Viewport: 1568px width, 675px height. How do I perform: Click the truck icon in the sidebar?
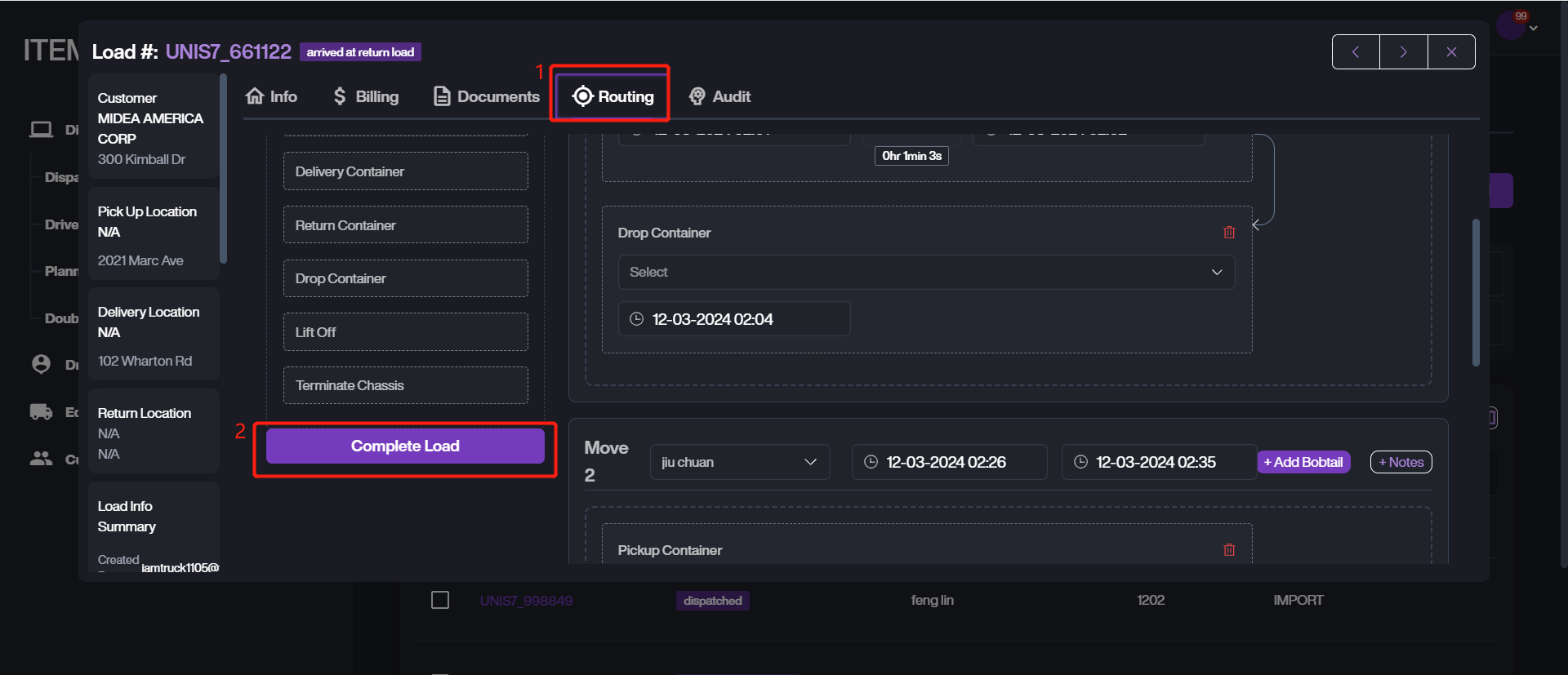point(41,412)
